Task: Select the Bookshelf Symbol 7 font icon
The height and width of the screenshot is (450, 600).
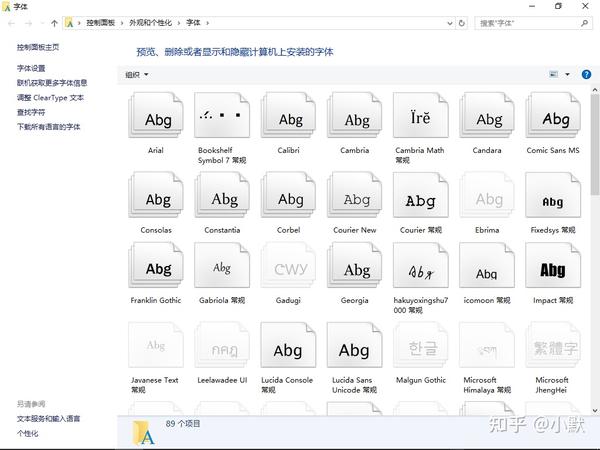Action: tap(222, 115)
